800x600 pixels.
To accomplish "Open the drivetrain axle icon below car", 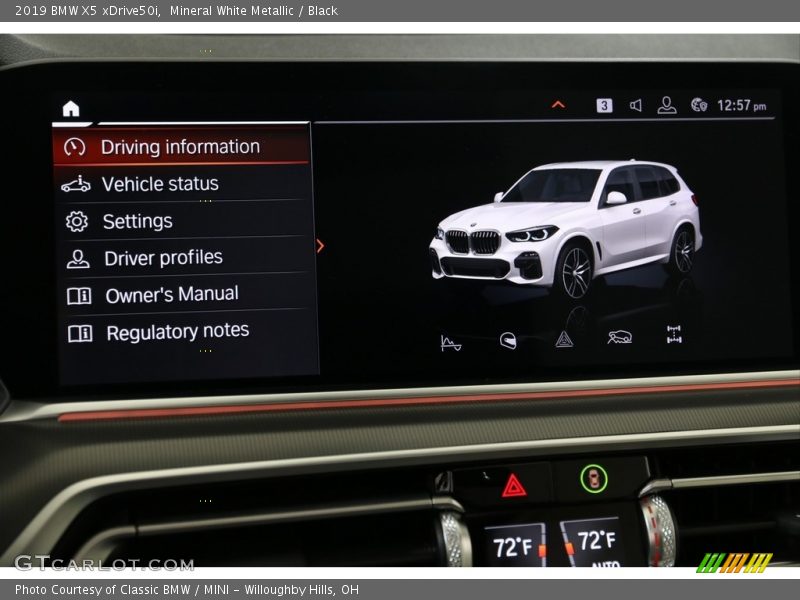I will tap(674, 334).
